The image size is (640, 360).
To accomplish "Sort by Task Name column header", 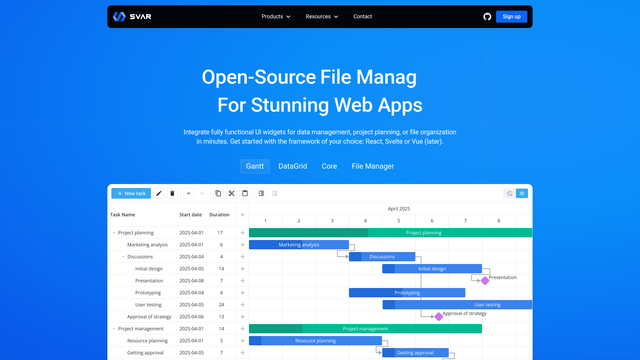I will tap(122, 215).
